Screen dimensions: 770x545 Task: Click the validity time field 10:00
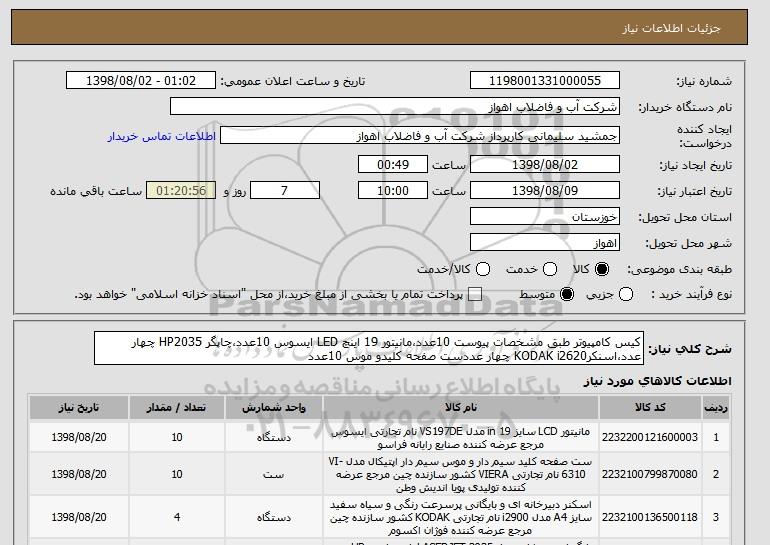pyautogui.click(x=393, y=190)
